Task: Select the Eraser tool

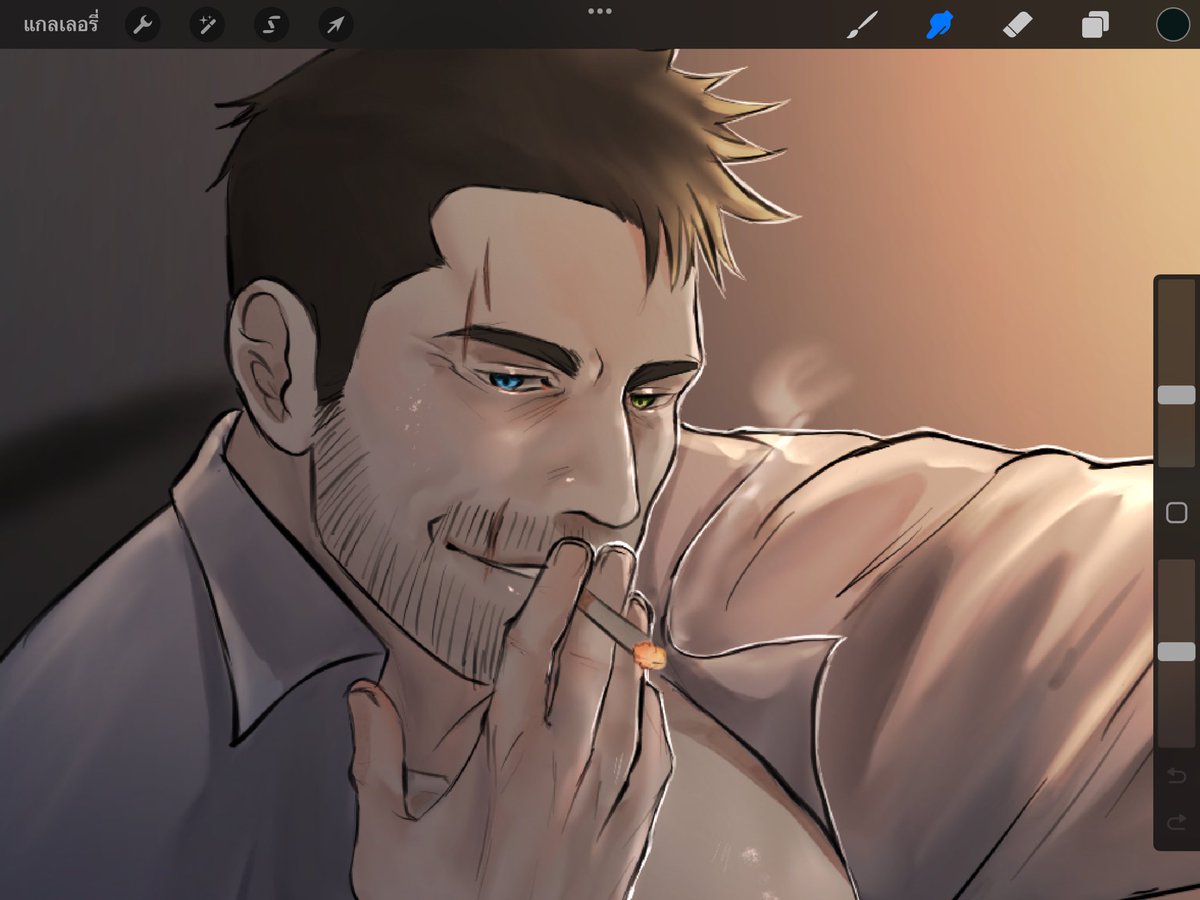Action: [x=1016, y=24]
